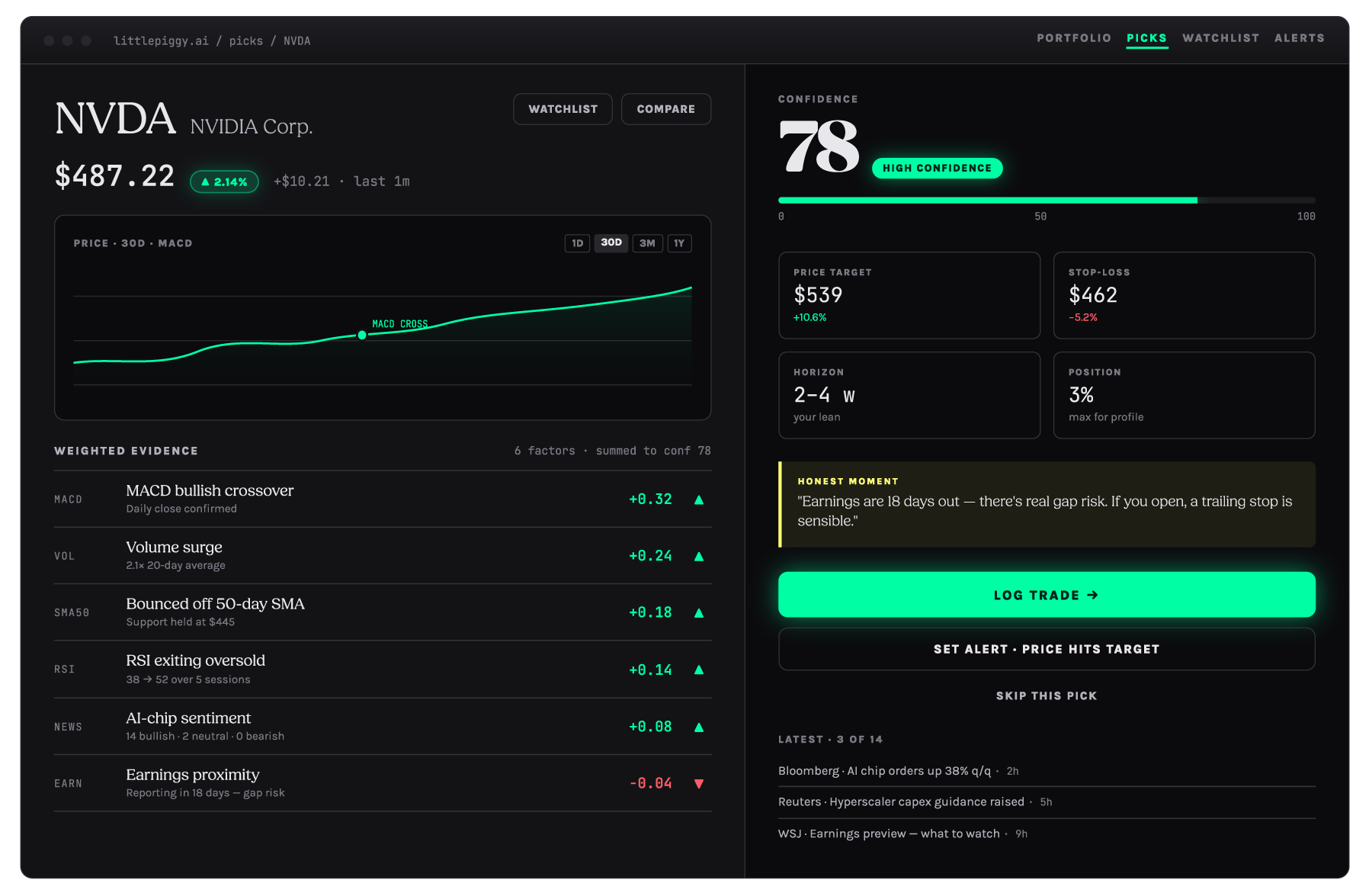Open the Horizon 2-4 W card
The width and height of the screenshot is (1372, 896).
pos(909,395)
